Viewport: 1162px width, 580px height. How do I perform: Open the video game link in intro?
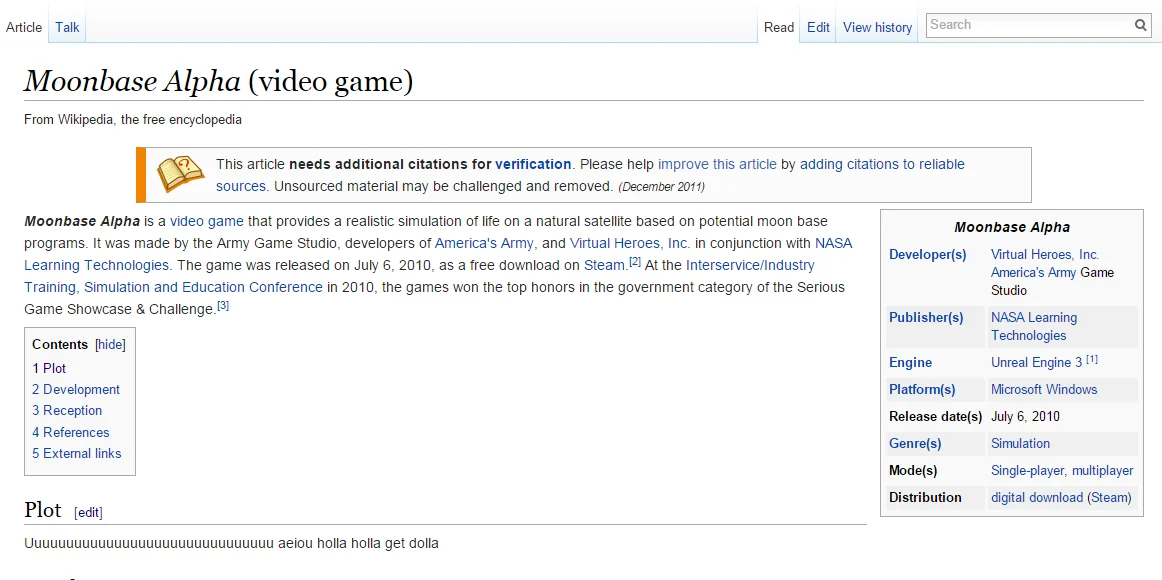point(207,221)
